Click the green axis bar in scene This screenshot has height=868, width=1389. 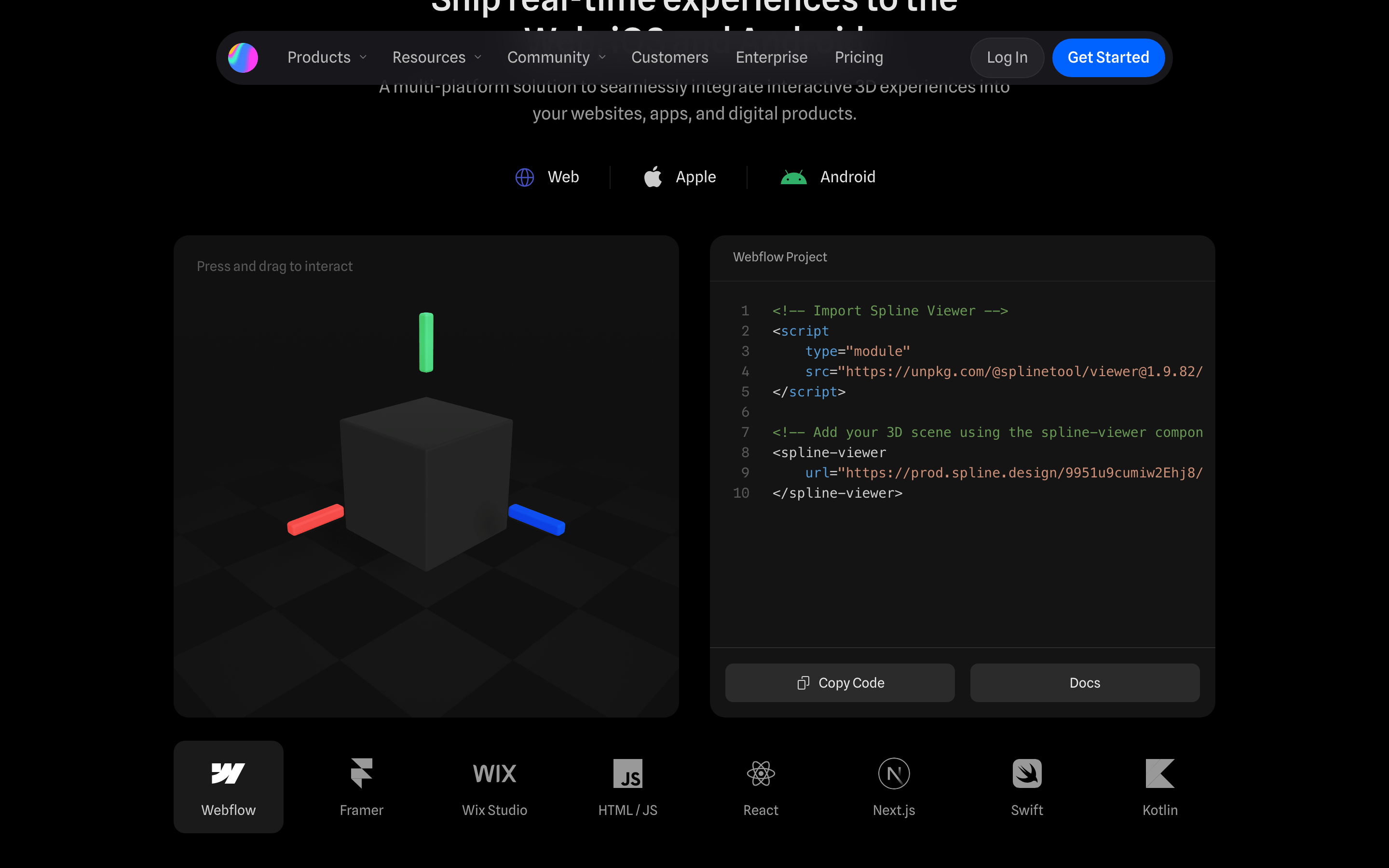pyautogui.click(x=426, y=342)
